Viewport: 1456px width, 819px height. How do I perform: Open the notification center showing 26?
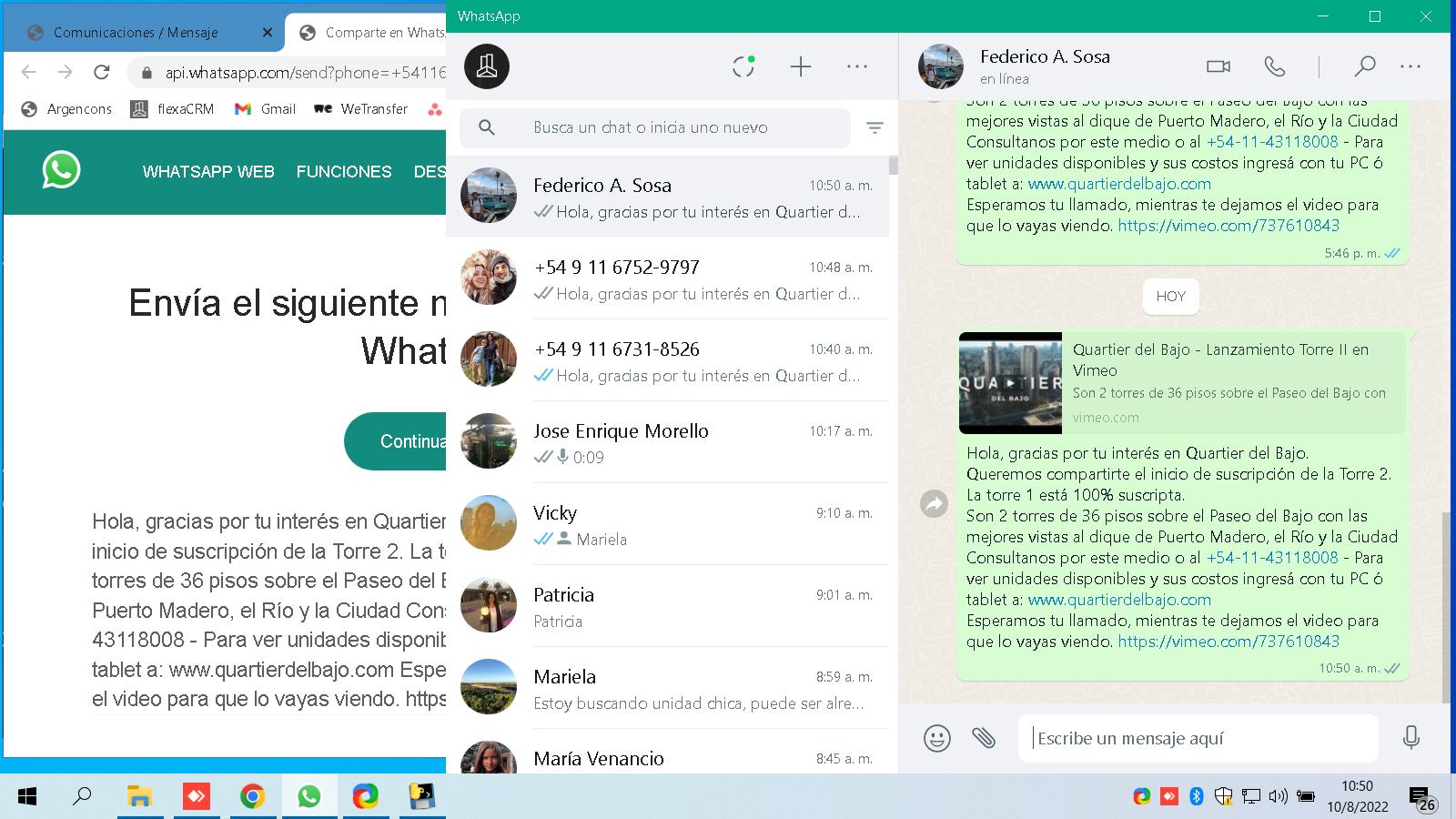point(1422,798)
